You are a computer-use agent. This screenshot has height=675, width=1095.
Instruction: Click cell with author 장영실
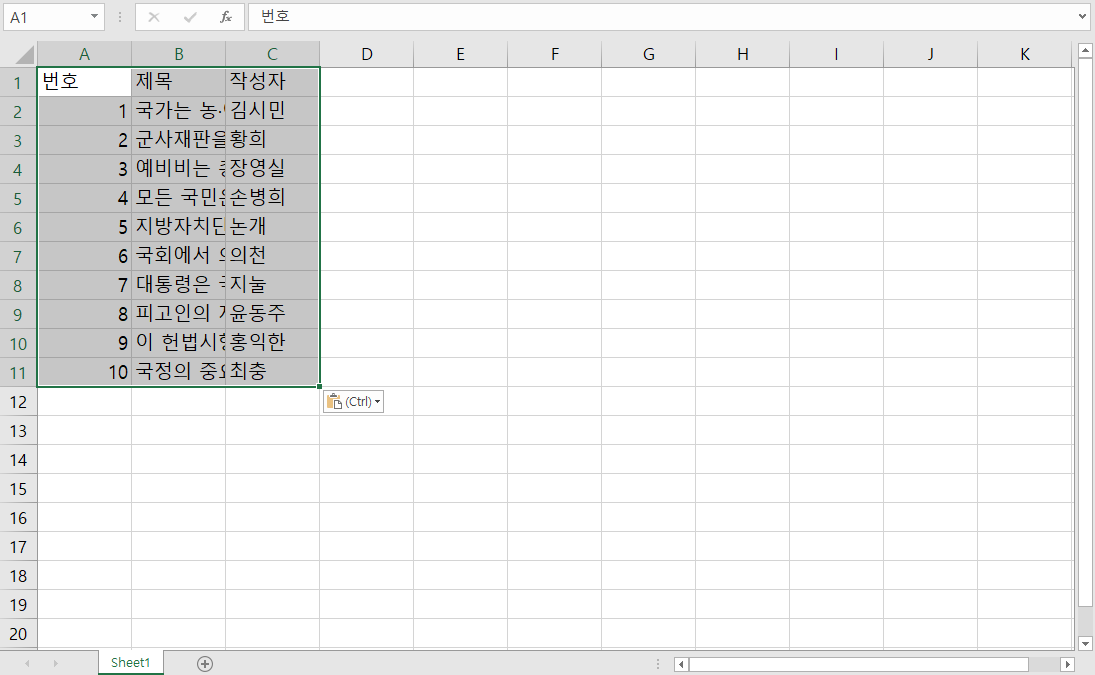[x=272, y=170]
